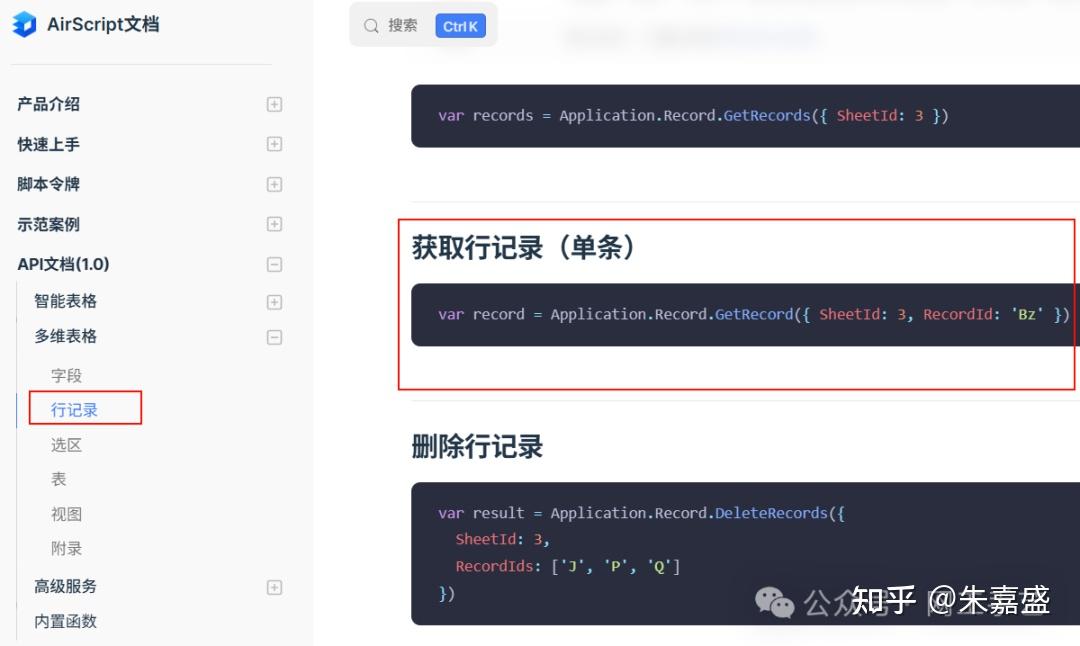Viewport: 1080px width, 646px height.
Task: Open the 附录 page
Action: point(66,549)
